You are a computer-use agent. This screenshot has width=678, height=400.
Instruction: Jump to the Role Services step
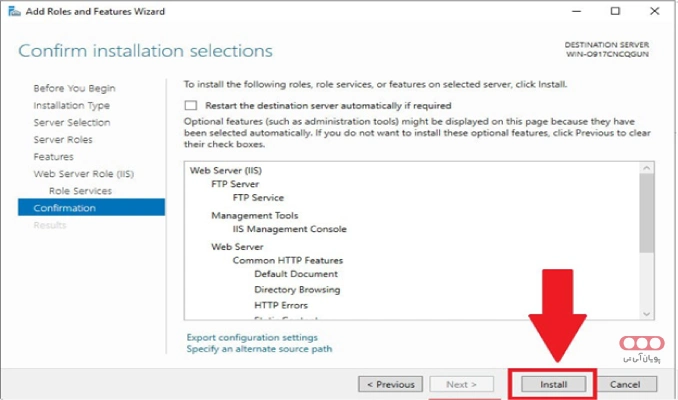coord(80,190)
